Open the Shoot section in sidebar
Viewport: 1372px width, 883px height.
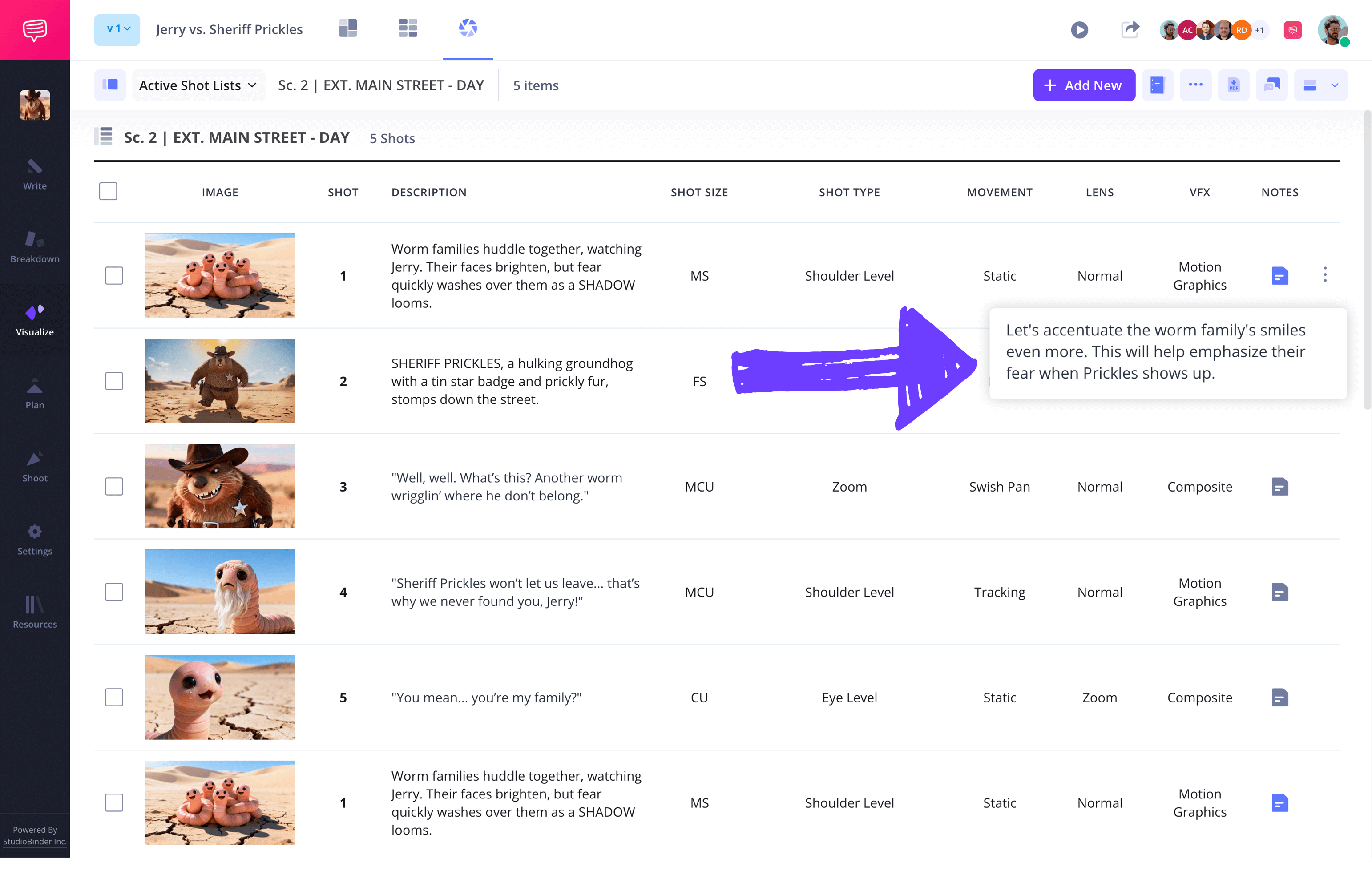(x=34, y=466)
